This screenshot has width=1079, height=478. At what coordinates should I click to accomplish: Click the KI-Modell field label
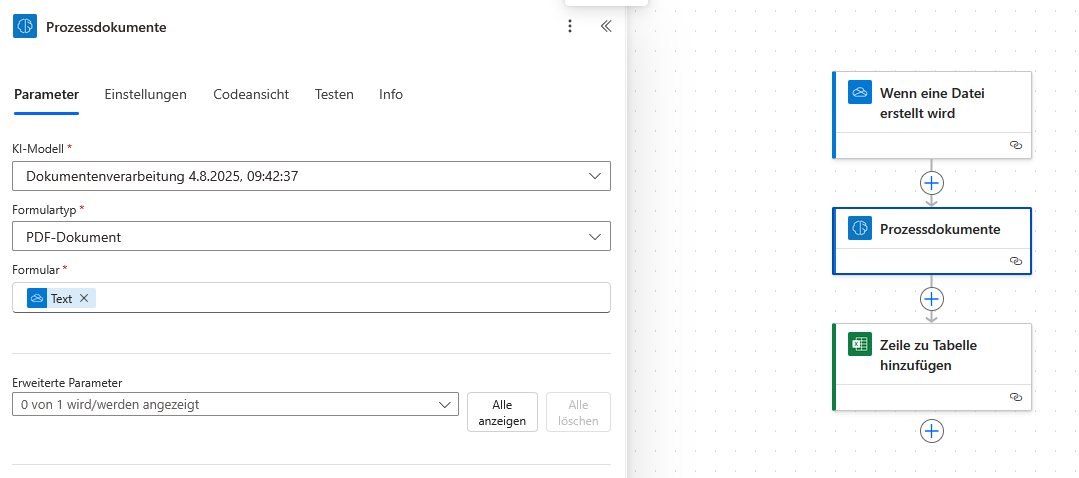coord(39,148)
